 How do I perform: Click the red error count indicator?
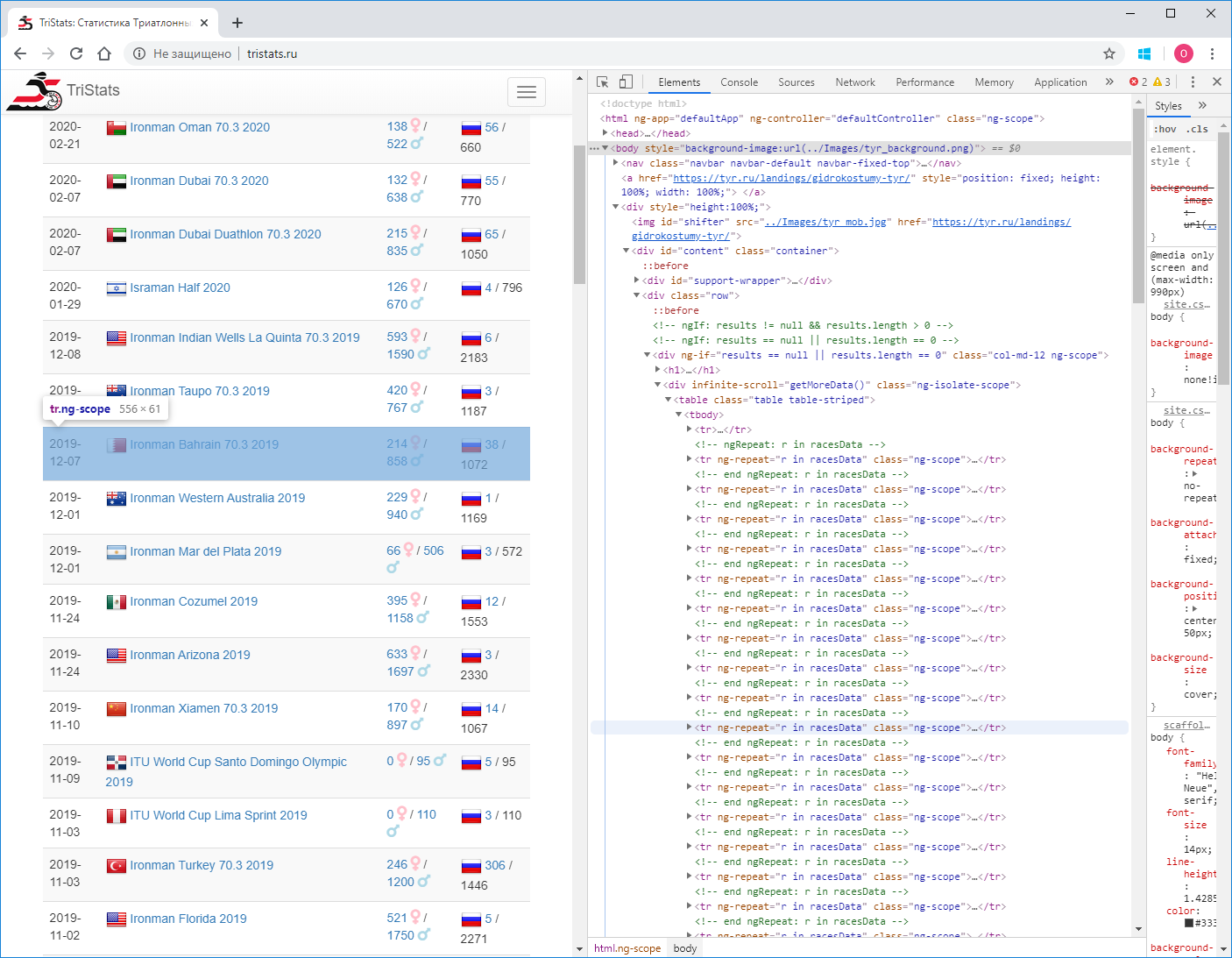click(x=1138, y=82)
